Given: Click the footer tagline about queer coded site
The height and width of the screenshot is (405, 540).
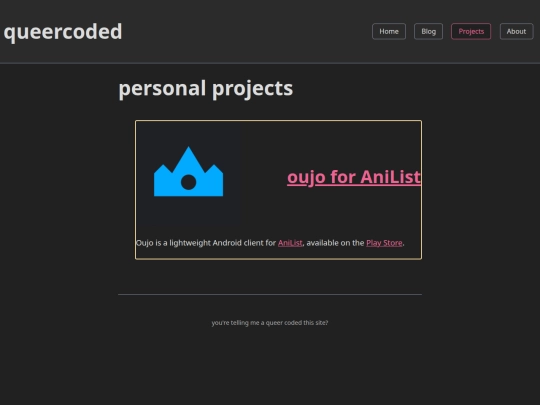Looking at the screenshot, I should tap(270, 323).
